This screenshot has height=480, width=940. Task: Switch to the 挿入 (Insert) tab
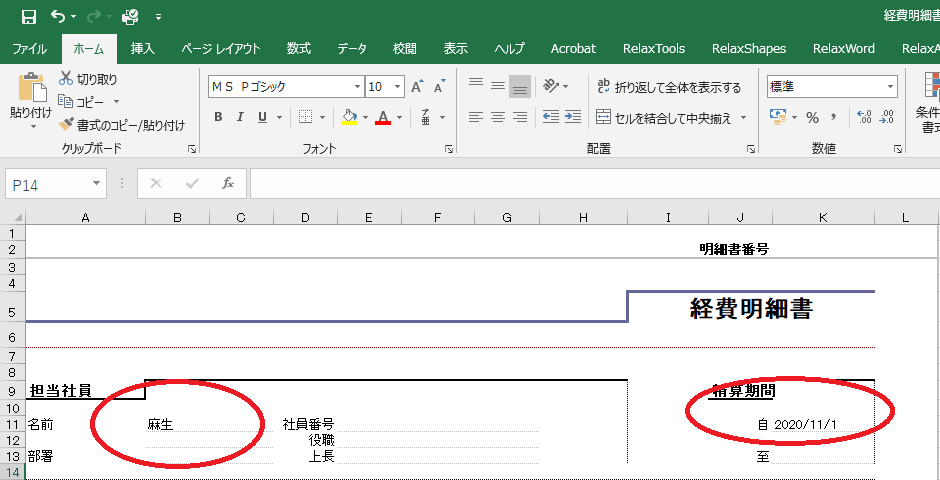pyautogui.click(x=143, y=48)
